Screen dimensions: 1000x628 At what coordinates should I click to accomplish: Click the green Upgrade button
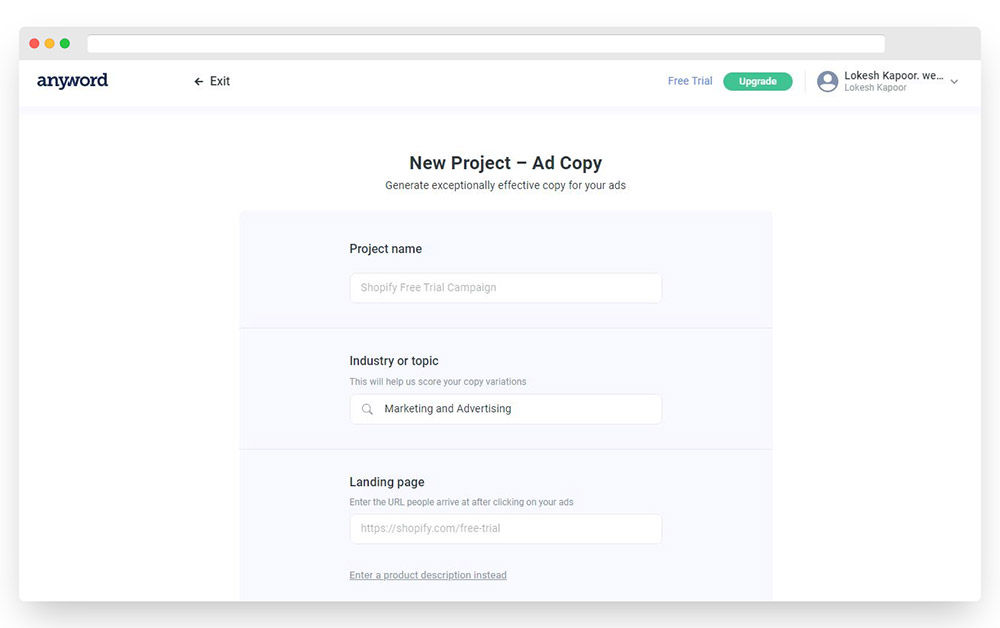[x=758, y=81]
